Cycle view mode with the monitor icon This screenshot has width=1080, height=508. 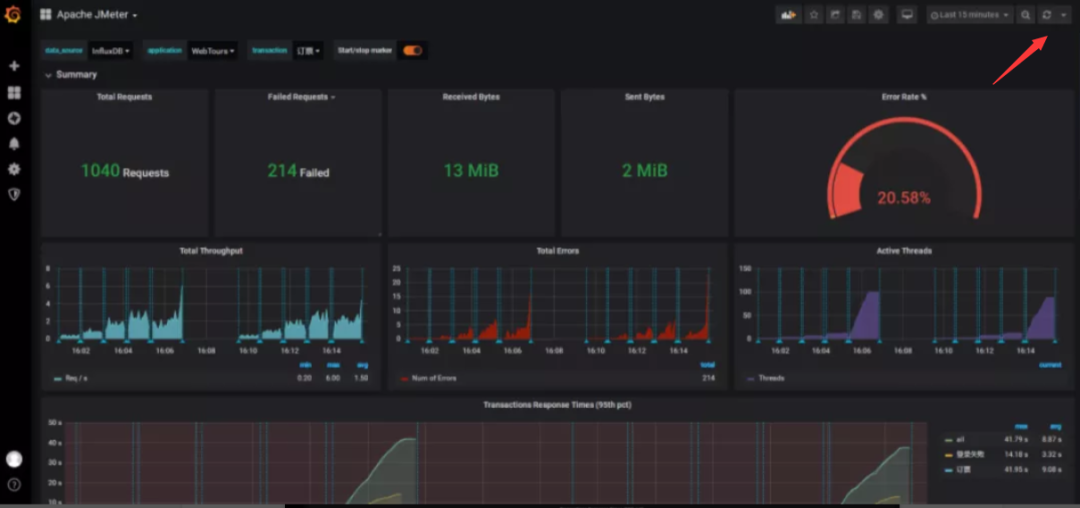907,14
